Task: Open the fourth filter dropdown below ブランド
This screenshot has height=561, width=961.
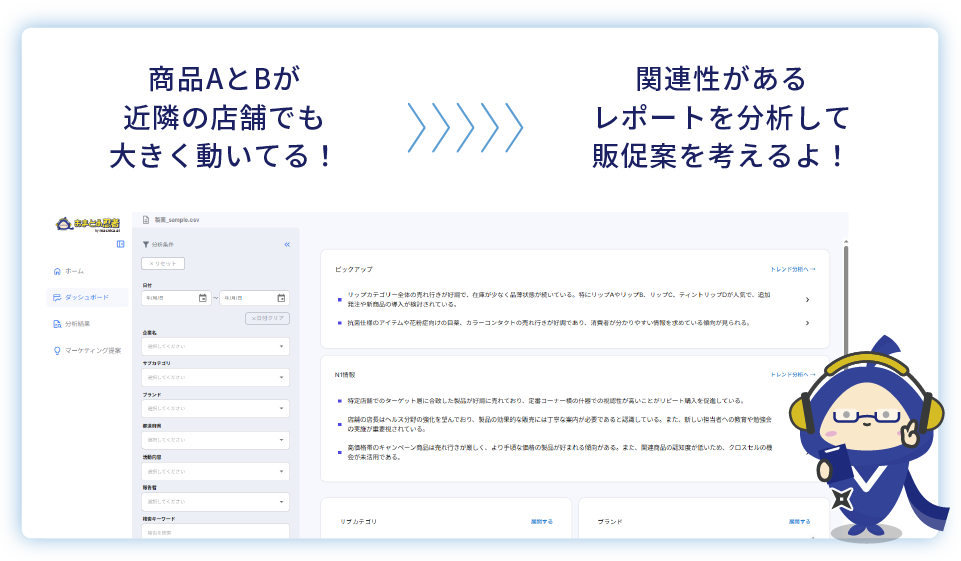Action: (x=215, y=440)
